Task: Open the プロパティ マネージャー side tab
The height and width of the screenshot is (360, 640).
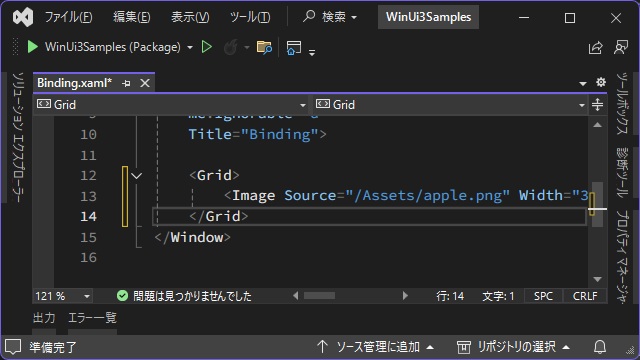Action: (x=622, y=258)
